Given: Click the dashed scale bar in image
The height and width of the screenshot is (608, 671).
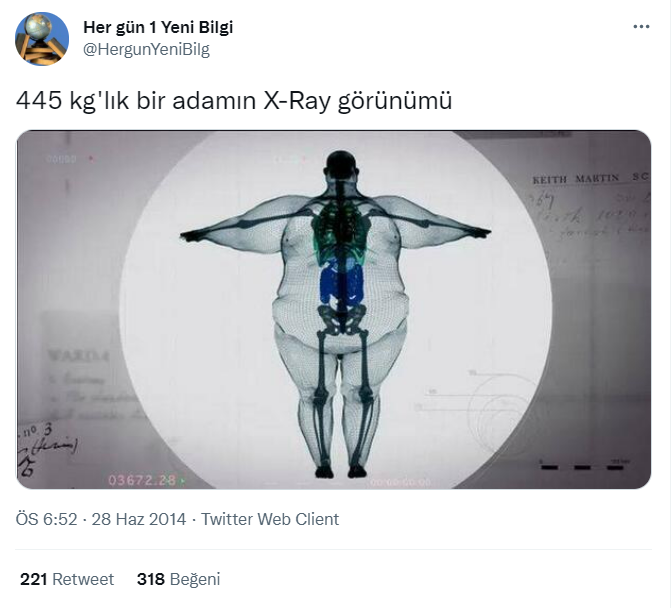Looking at the screenshot, I should point(582,467).
